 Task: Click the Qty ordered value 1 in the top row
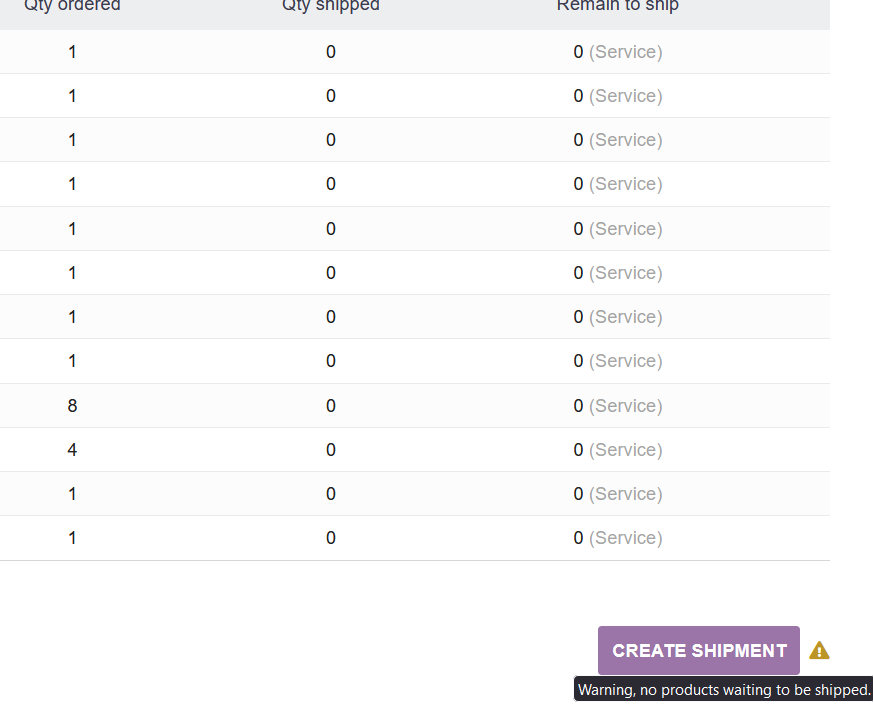(72, 52)
